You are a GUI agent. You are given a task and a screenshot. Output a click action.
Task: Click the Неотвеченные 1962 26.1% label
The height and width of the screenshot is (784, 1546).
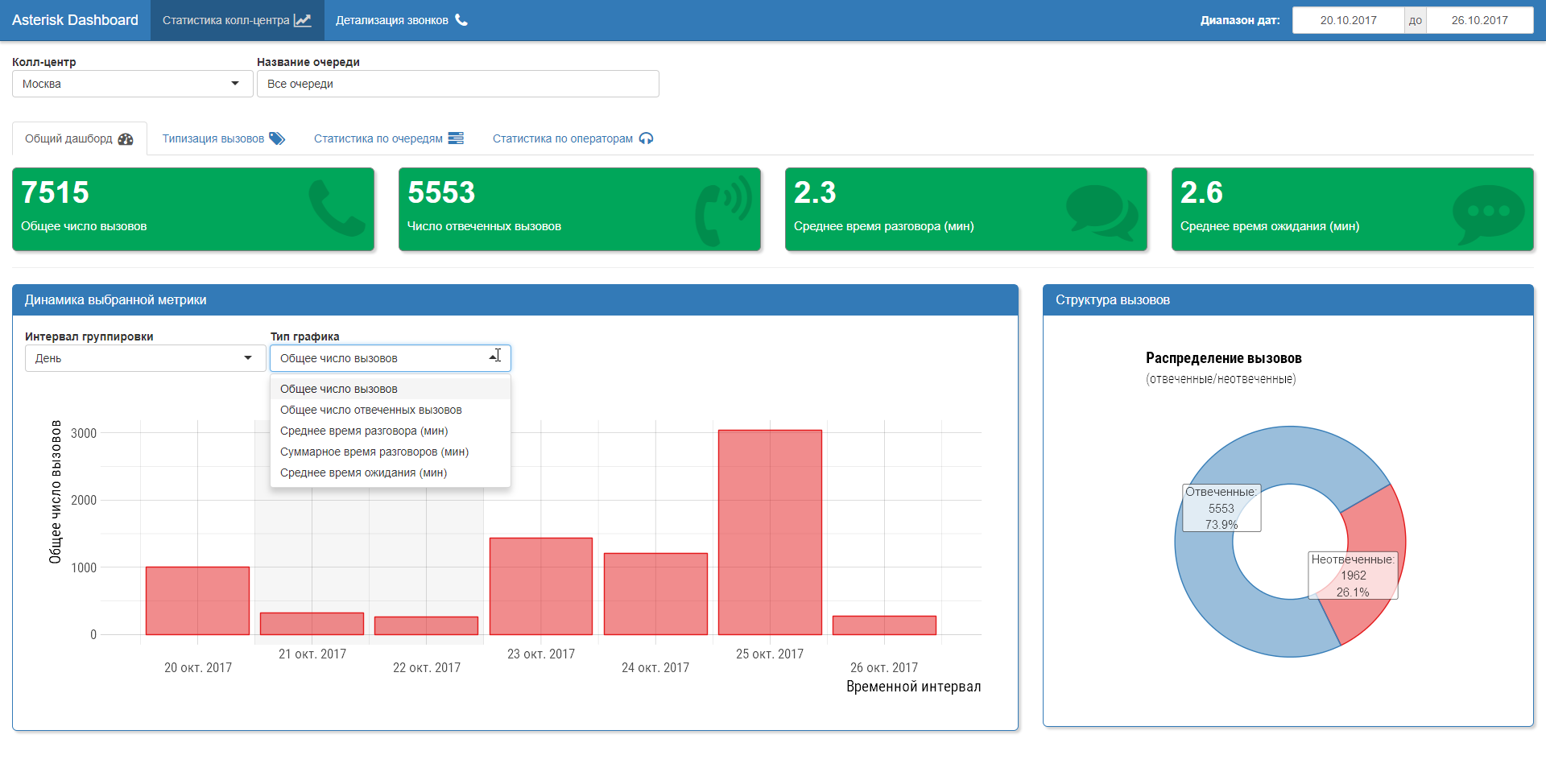(x=1353, y=576)
